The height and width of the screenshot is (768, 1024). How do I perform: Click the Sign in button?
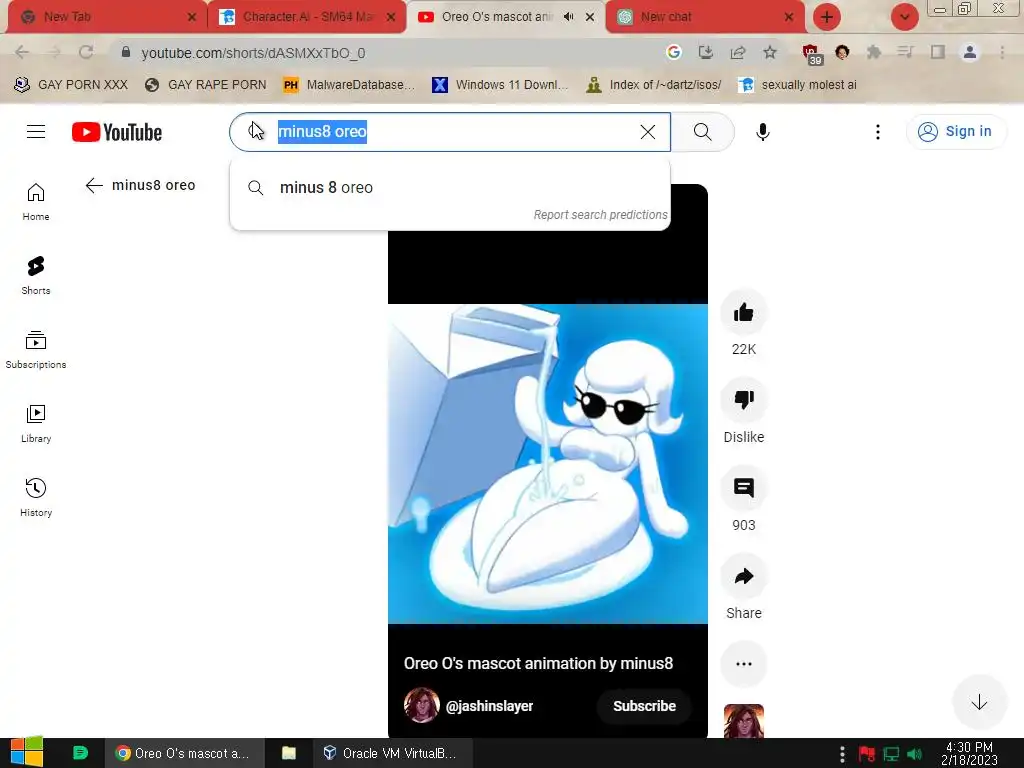tap(956, 131)
